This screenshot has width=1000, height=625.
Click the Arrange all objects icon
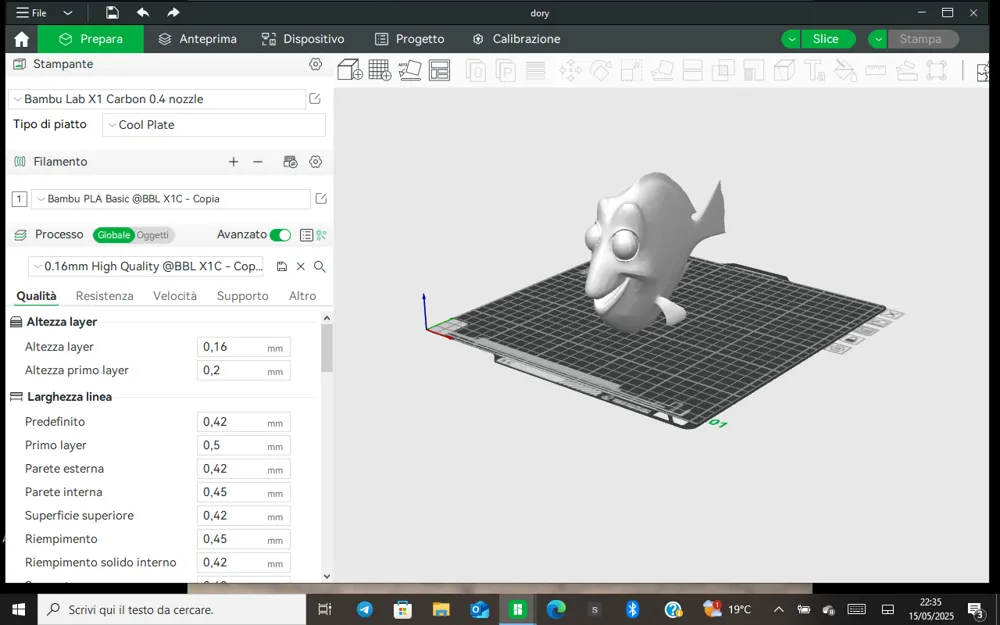point(440,70)
